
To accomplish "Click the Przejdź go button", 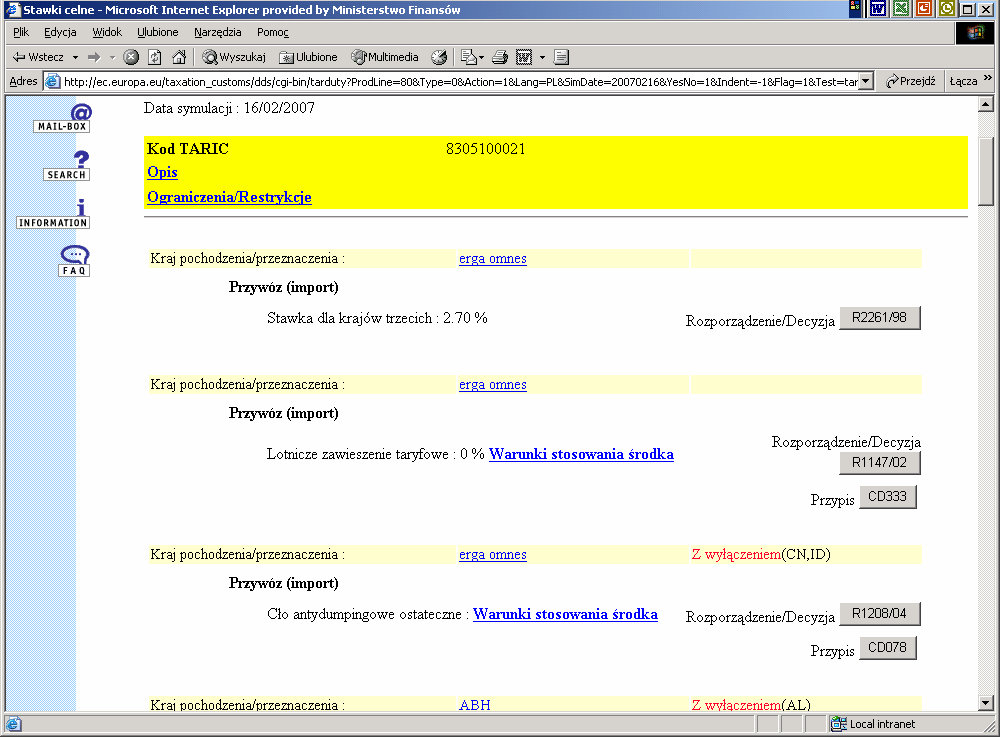I will 910,81.
